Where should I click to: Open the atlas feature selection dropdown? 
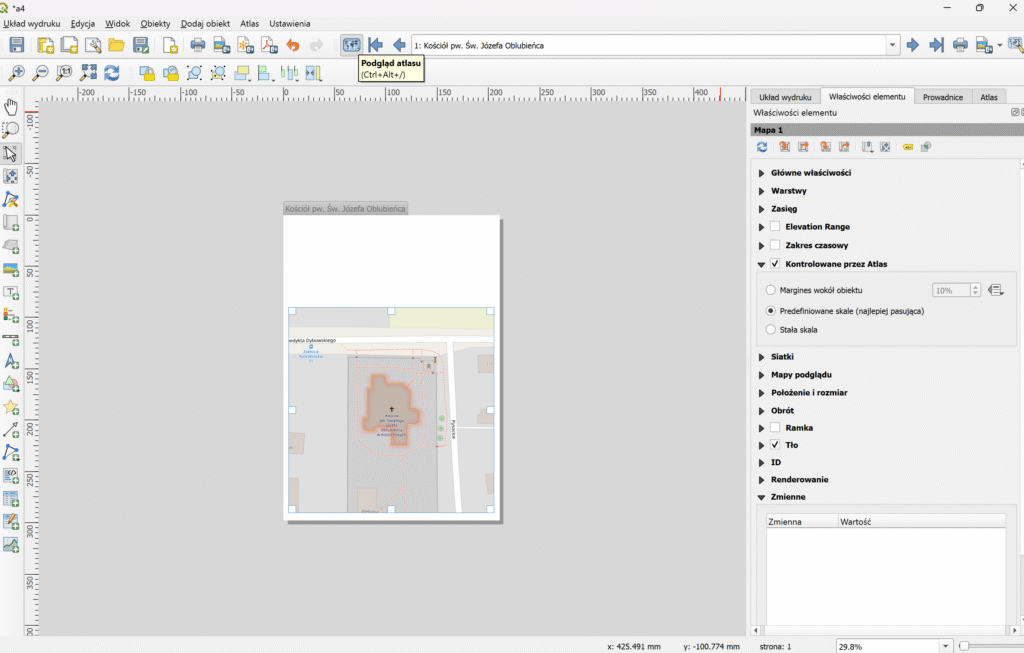[892, 45]
